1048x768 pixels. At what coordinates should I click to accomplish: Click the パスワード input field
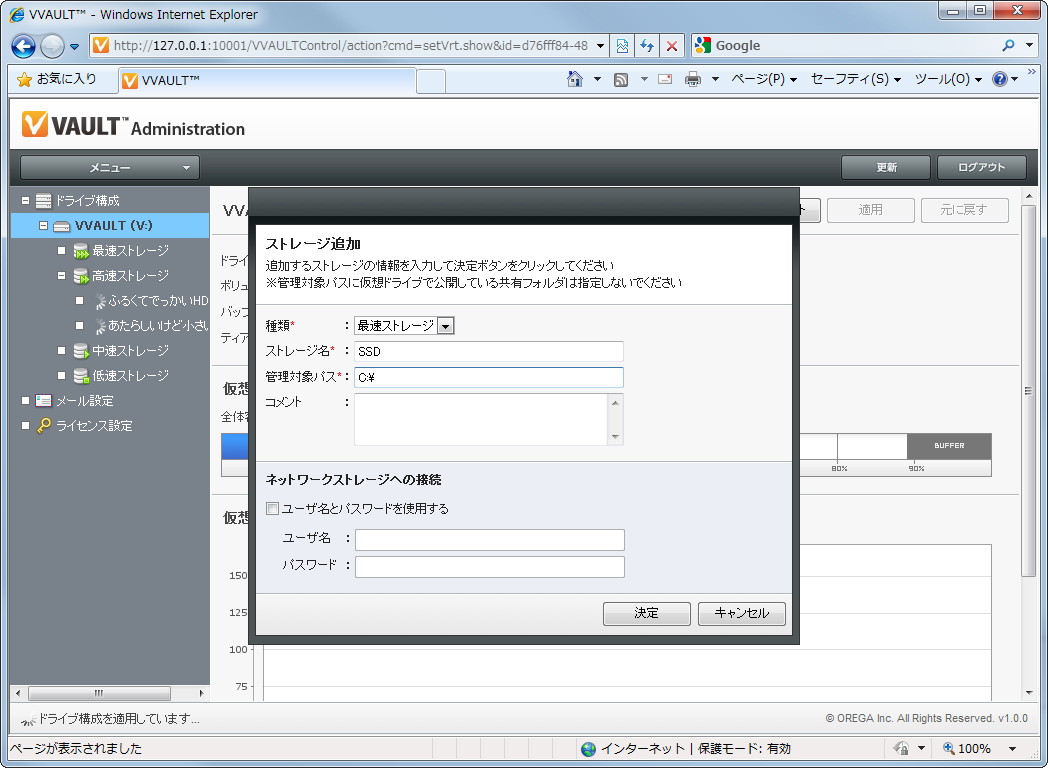coord(490,567)
